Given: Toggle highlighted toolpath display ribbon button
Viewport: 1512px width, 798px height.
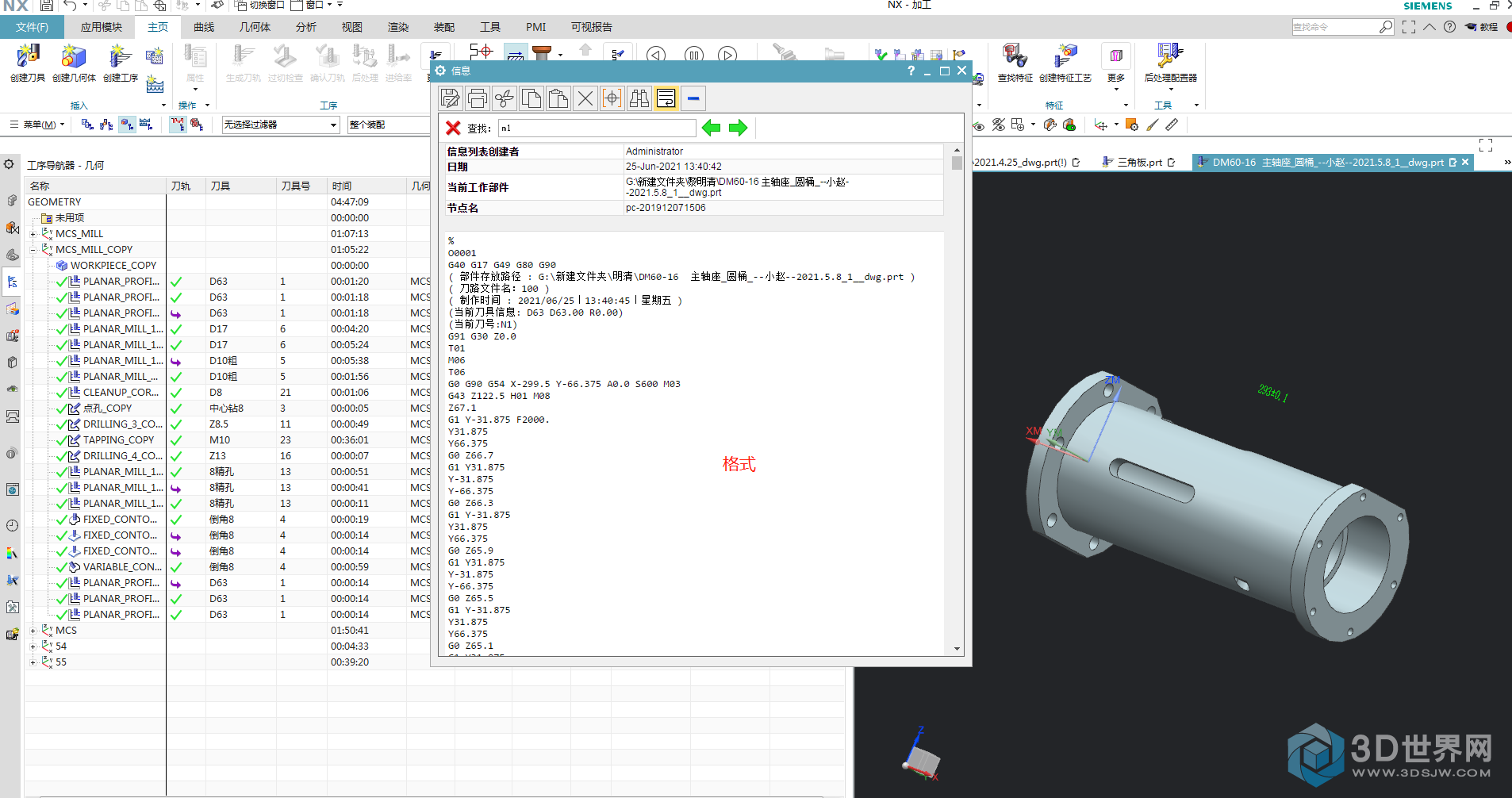Looking at the screenshot, I should point(516,54).
